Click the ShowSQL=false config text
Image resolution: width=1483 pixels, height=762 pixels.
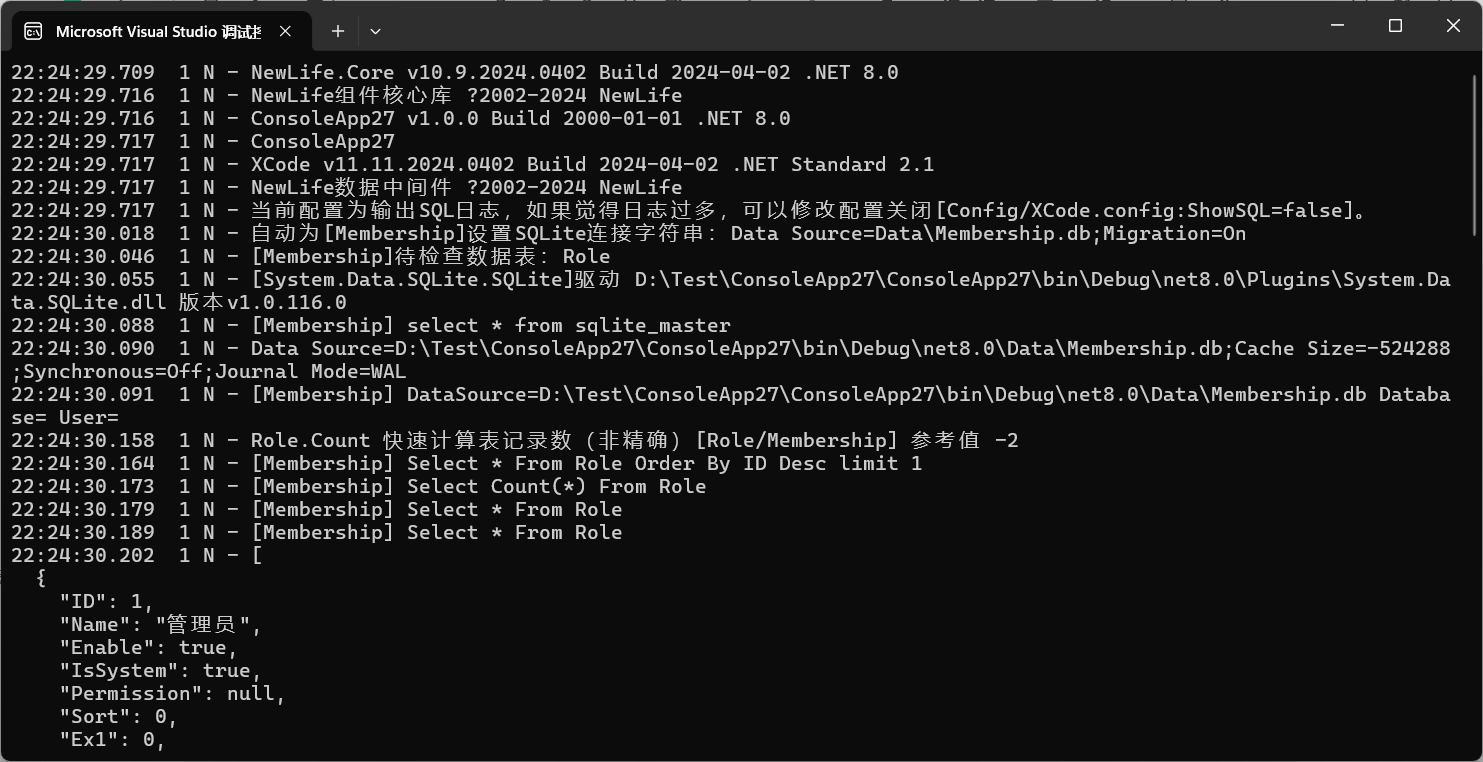(1264, 210)
